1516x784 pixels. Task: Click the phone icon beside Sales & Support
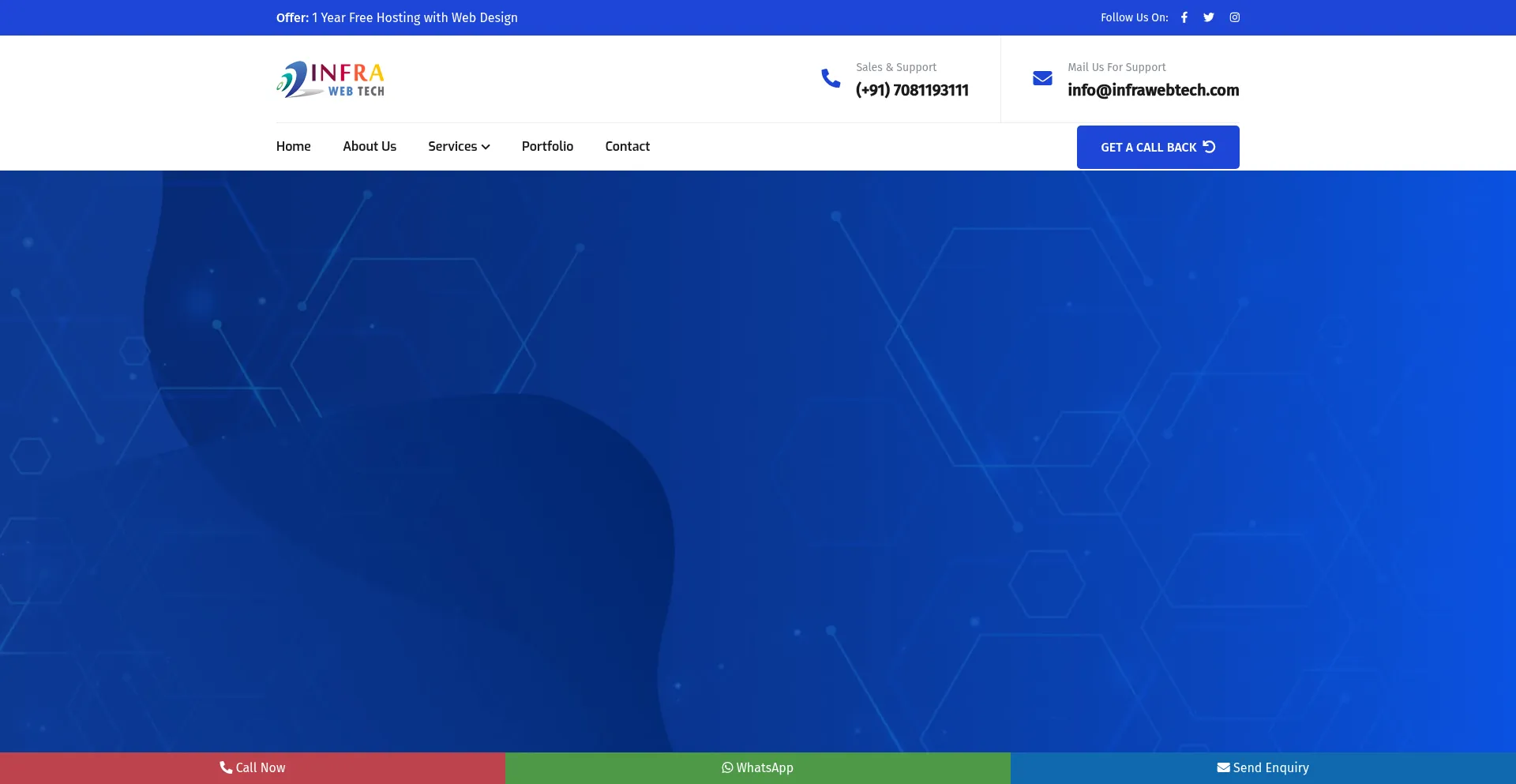[x=831, y=78]
